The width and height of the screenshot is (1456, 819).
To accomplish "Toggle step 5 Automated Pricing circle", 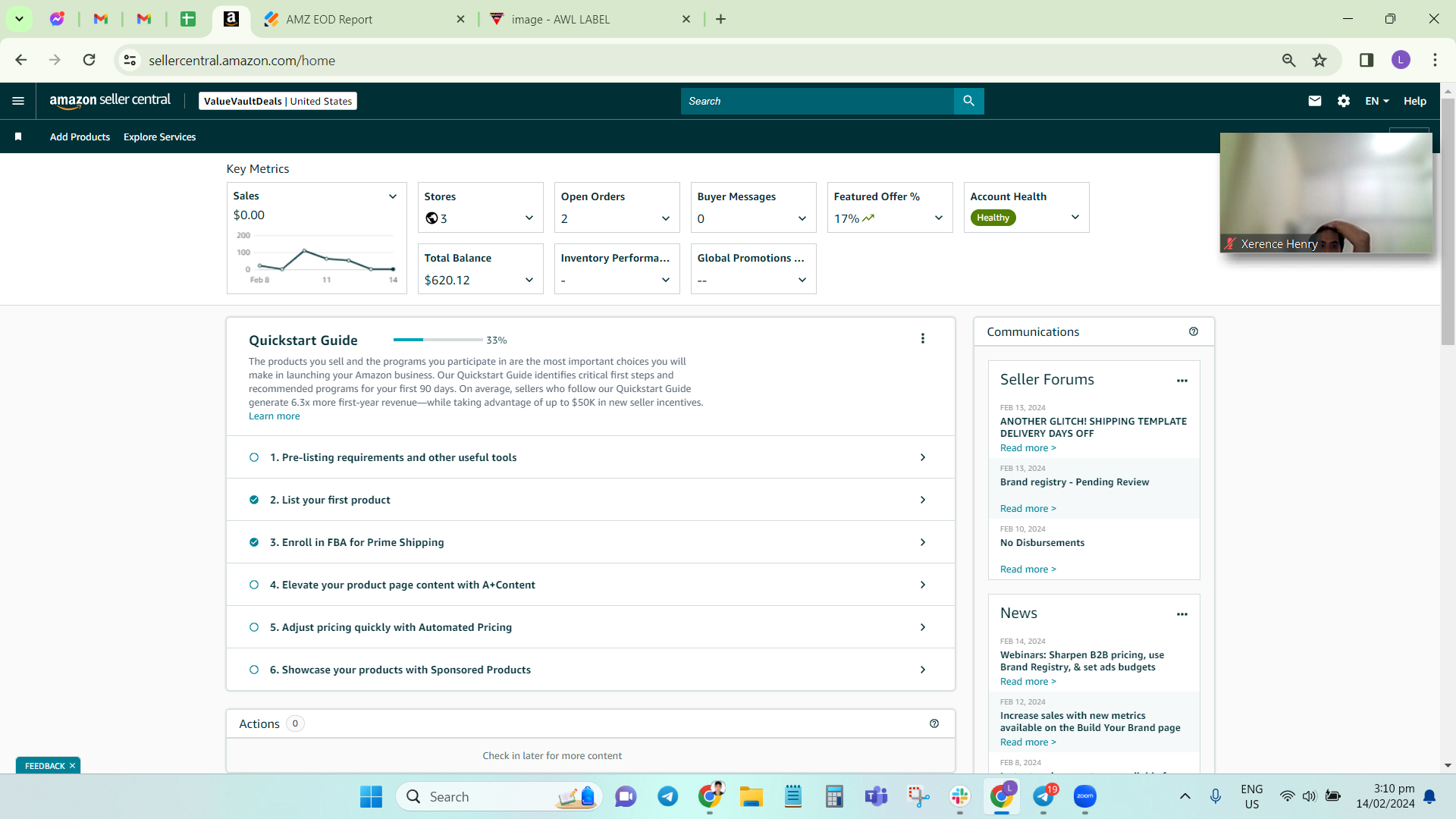I will pos(254,627).
